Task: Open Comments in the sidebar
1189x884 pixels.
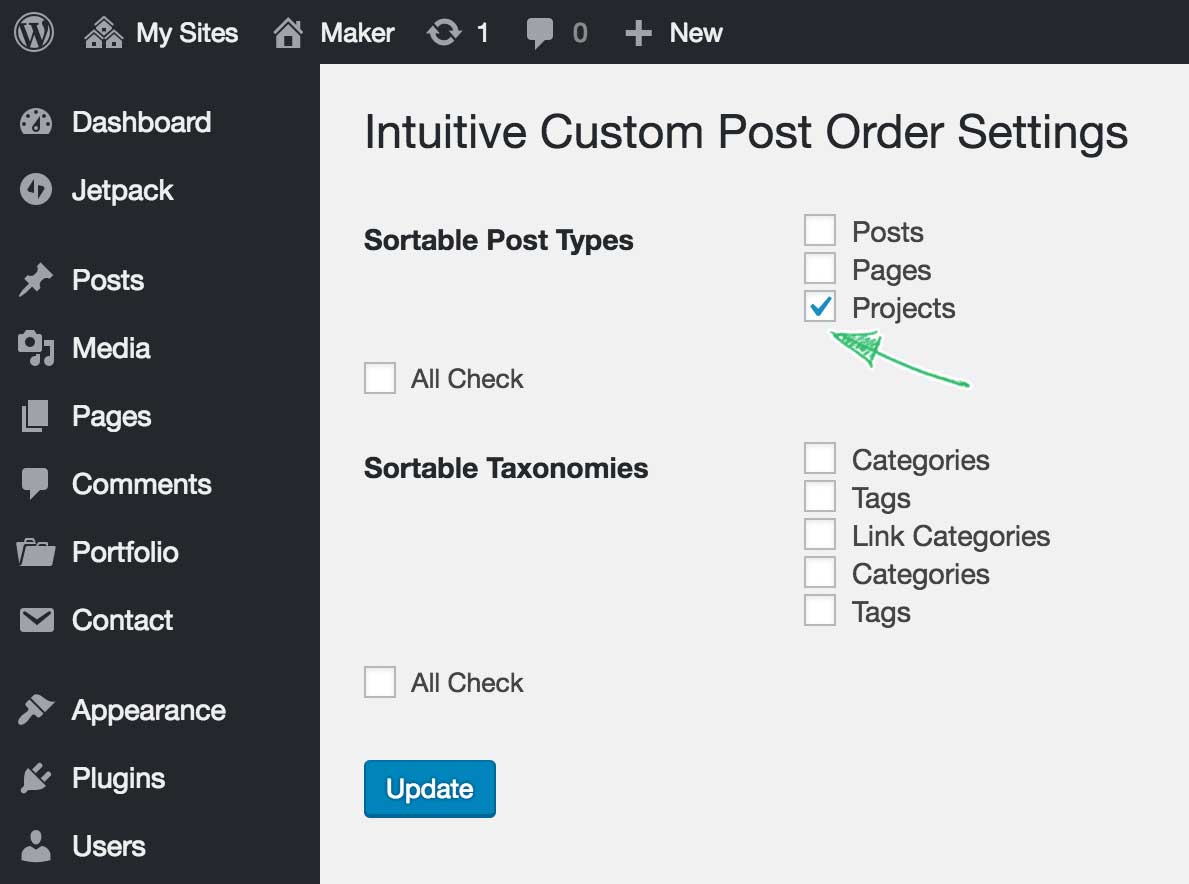Action: (x=141, y=484)
